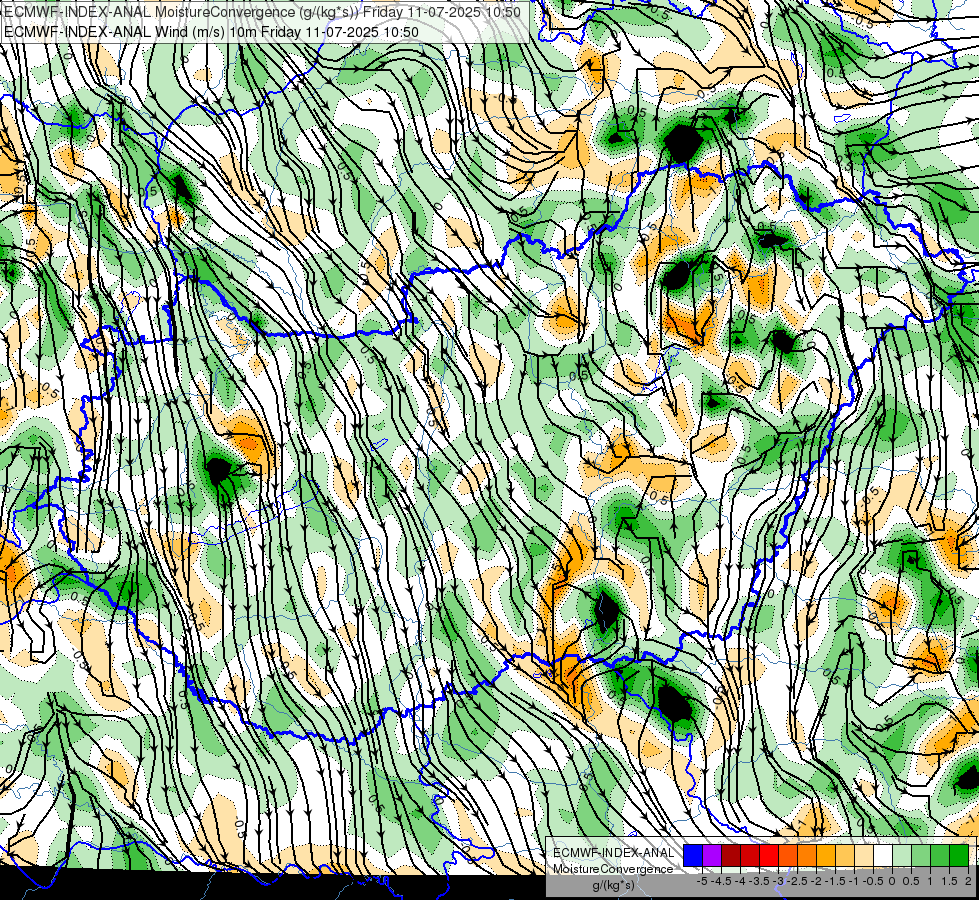Click the '-5' legend scale value

(702, 881)
